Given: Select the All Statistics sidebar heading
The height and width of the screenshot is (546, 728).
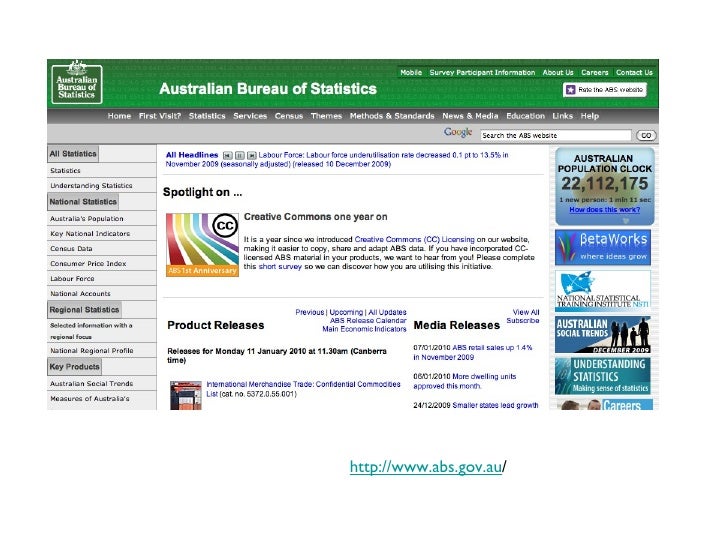Looking at the screenshot, I should (x=73, y=154).
